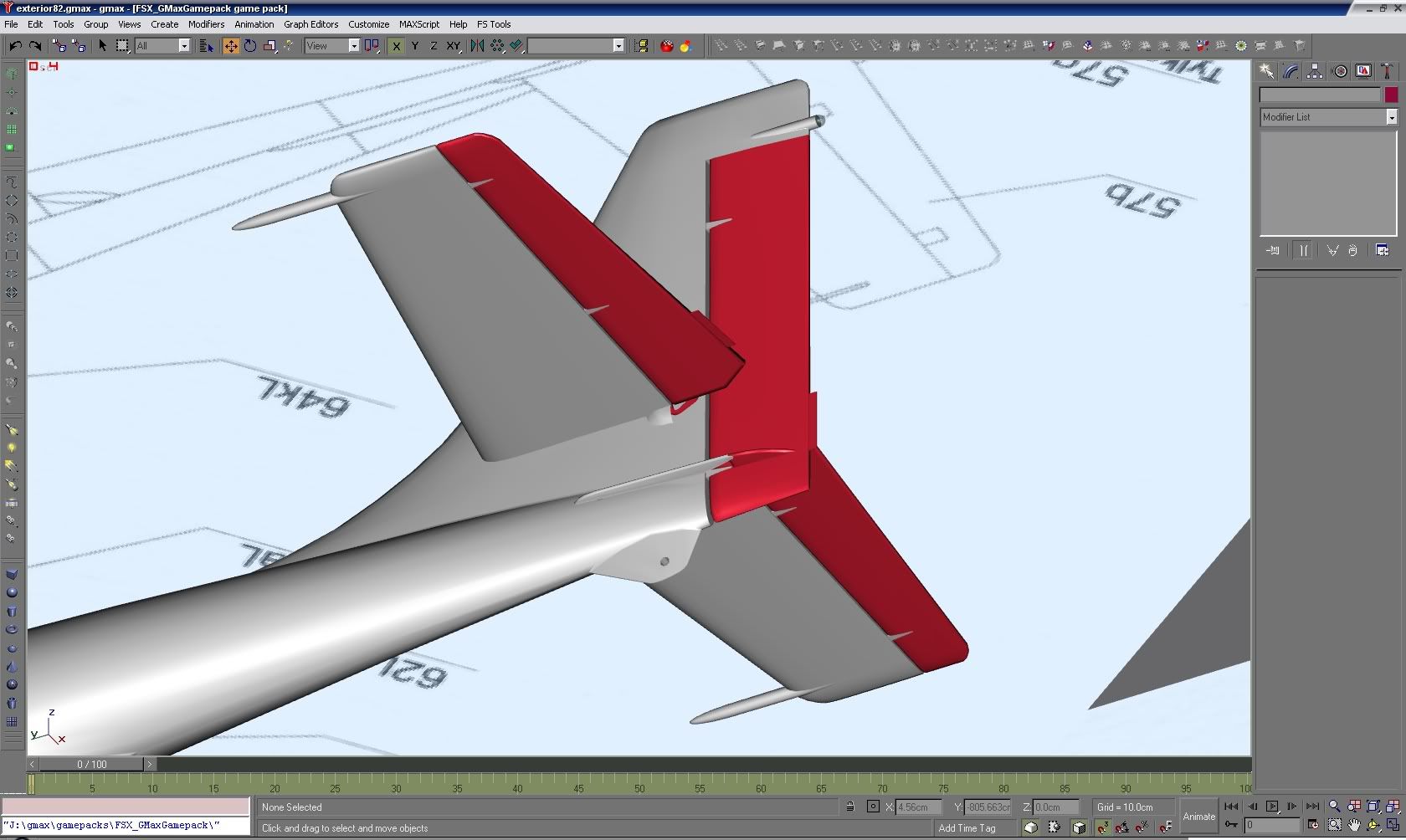Viewport: 1406px width, 840px height.
Task: Open the Select by Name list
Action: point(206,46)
